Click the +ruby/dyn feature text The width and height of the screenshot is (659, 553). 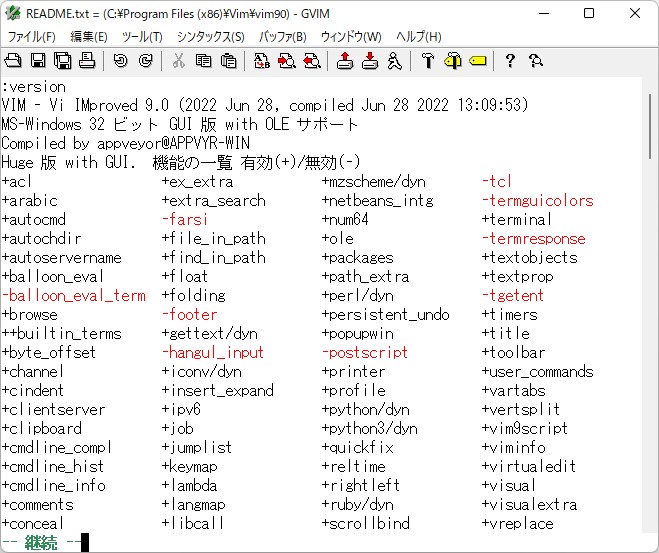tap(358, 504)
